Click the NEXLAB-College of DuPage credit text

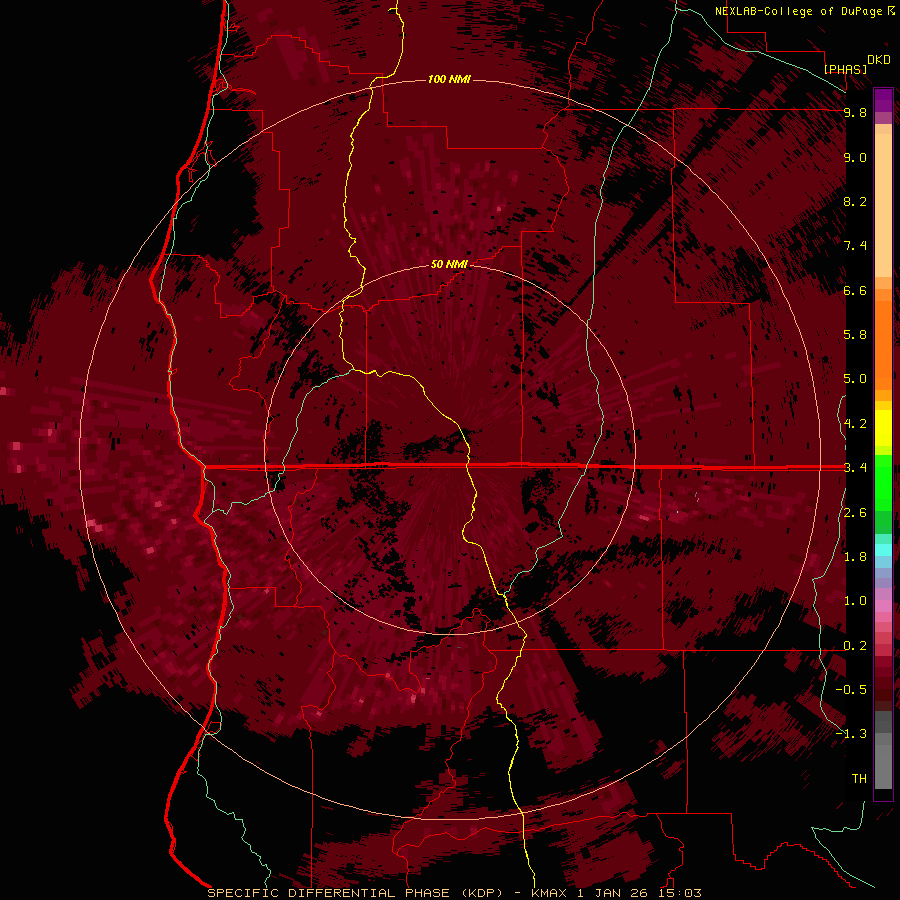[798, 11]
